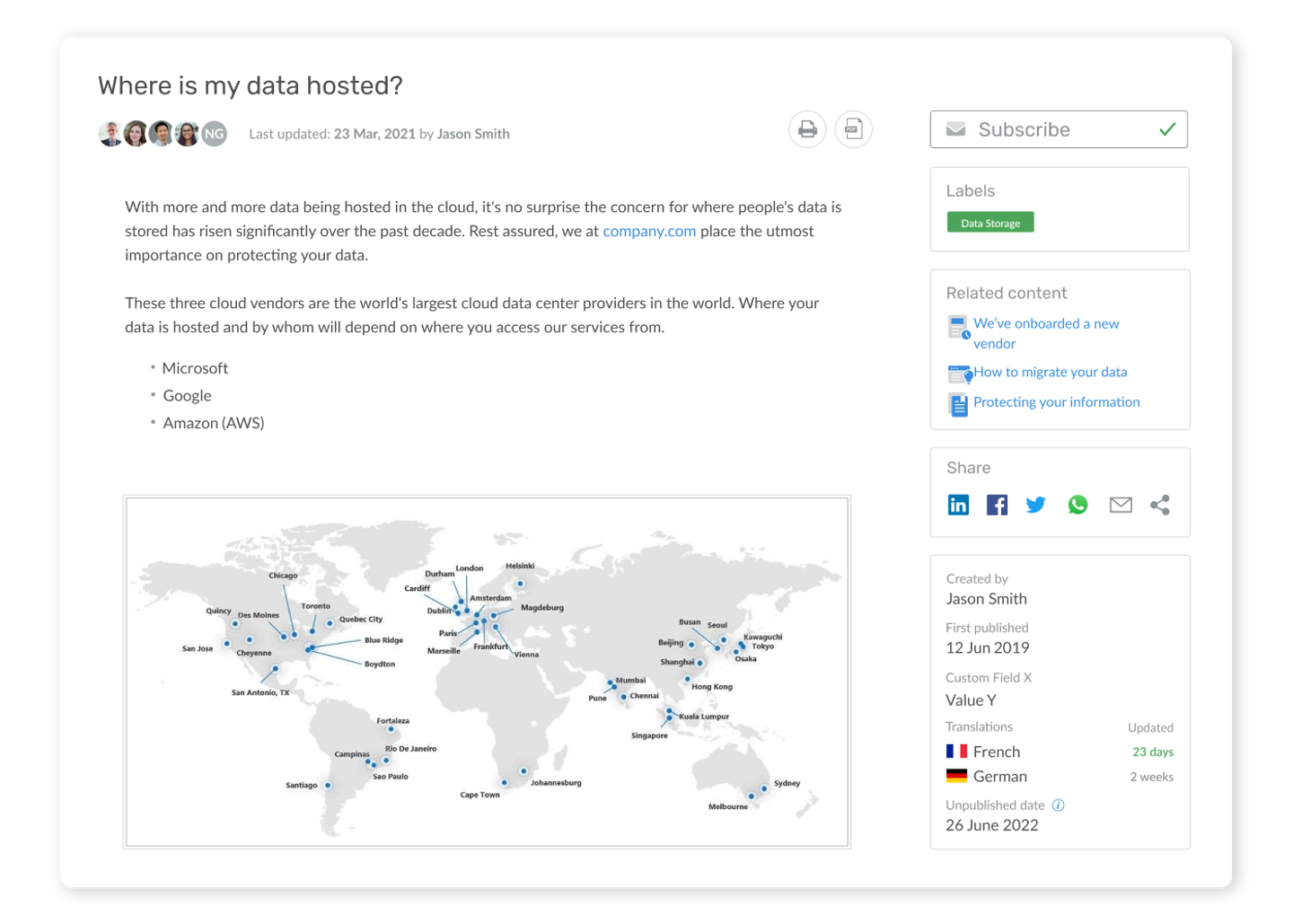The height and width of the screenshot is (924, 1293).
Task: Click the Unpublished date info icon
Action: click(1059, 805)
